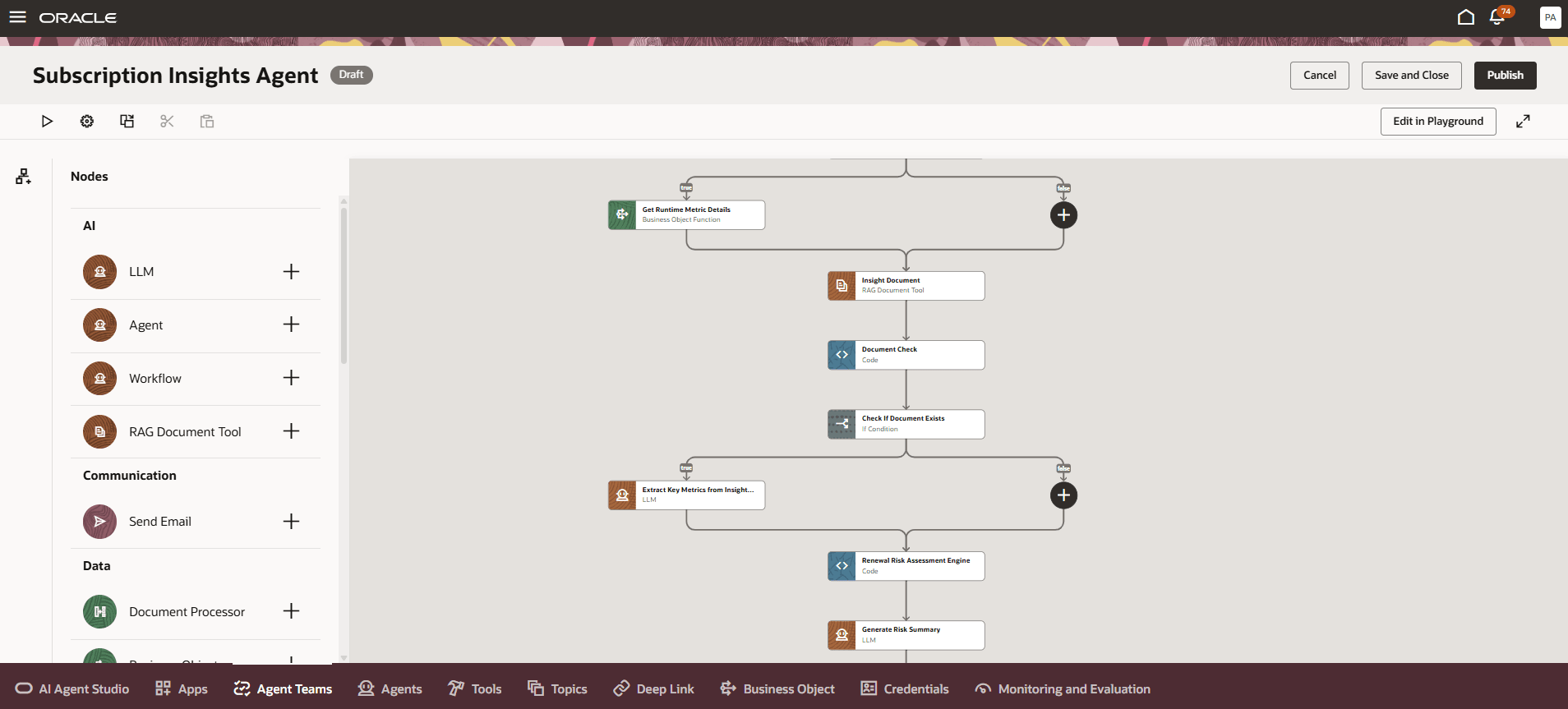Toggle the nodes panel sidebar icon
Screen dimensions: 1568x709
point(23,177)
